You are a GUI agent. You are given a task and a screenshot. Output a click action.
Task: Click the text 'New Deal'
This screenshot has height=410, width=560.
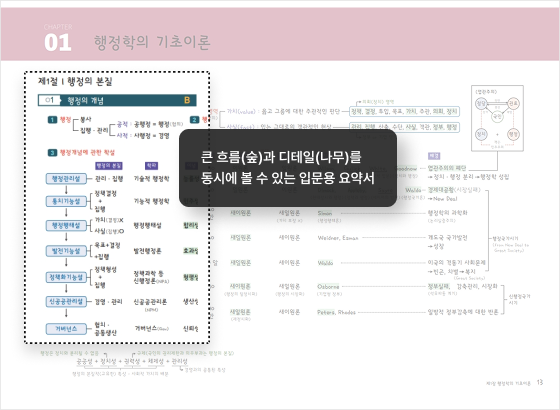point(445,199)
